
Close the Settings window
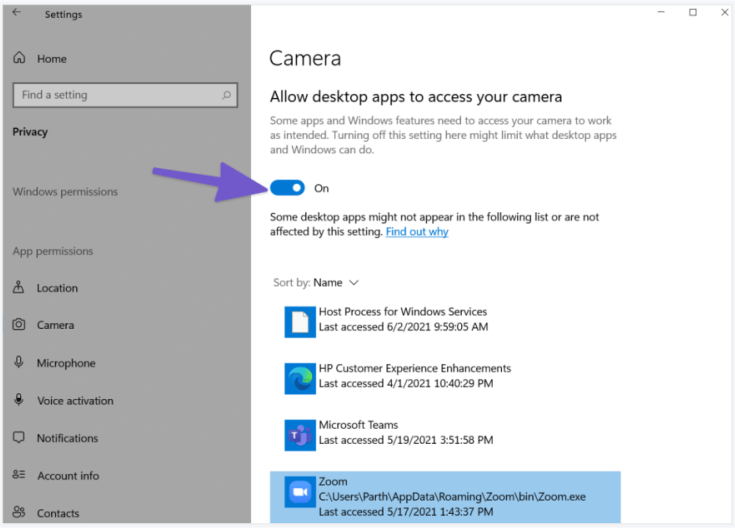point(724,12)
